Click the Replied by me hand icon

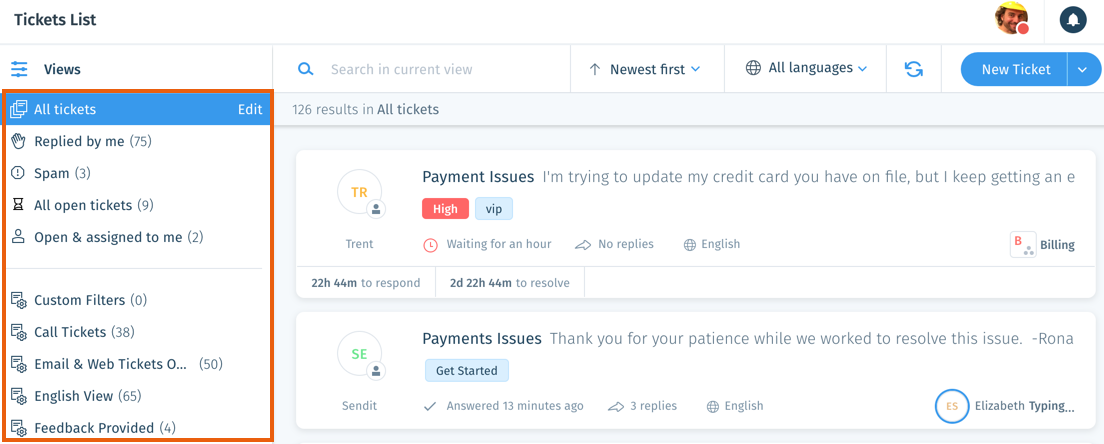click(19, 141)
